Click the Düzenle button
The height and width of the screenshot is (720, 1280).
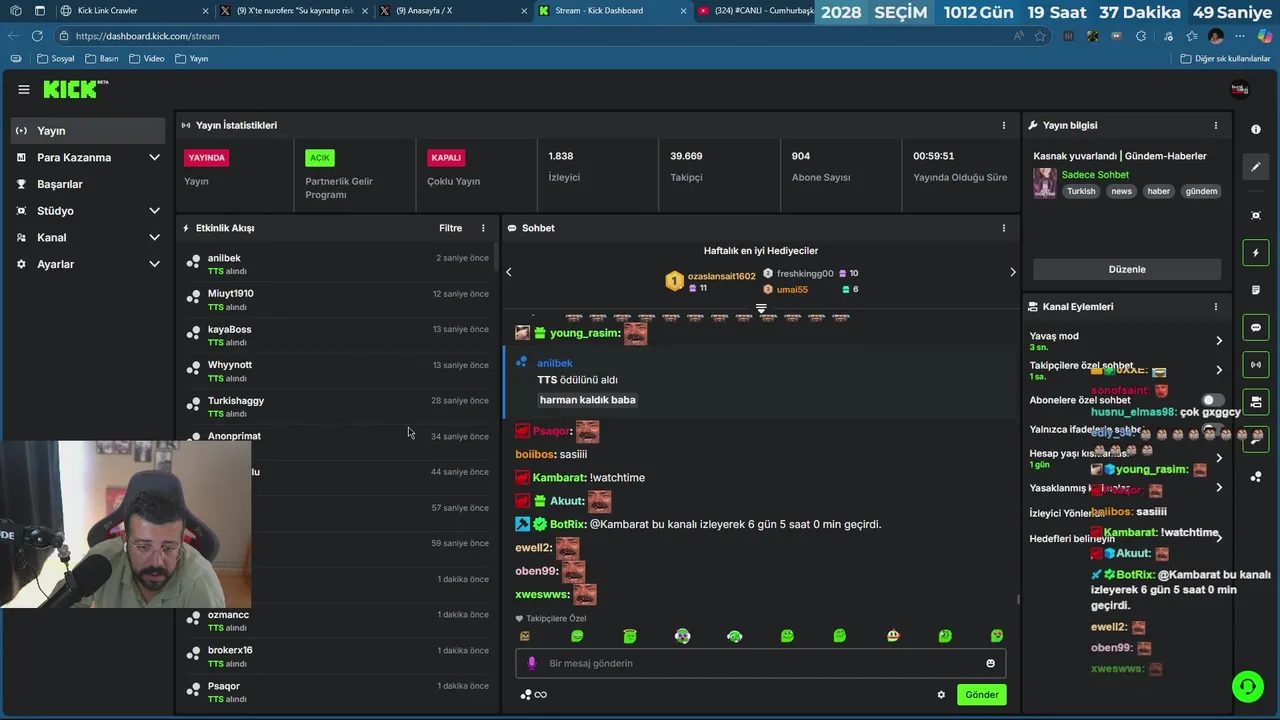[x=1127, y=269]
